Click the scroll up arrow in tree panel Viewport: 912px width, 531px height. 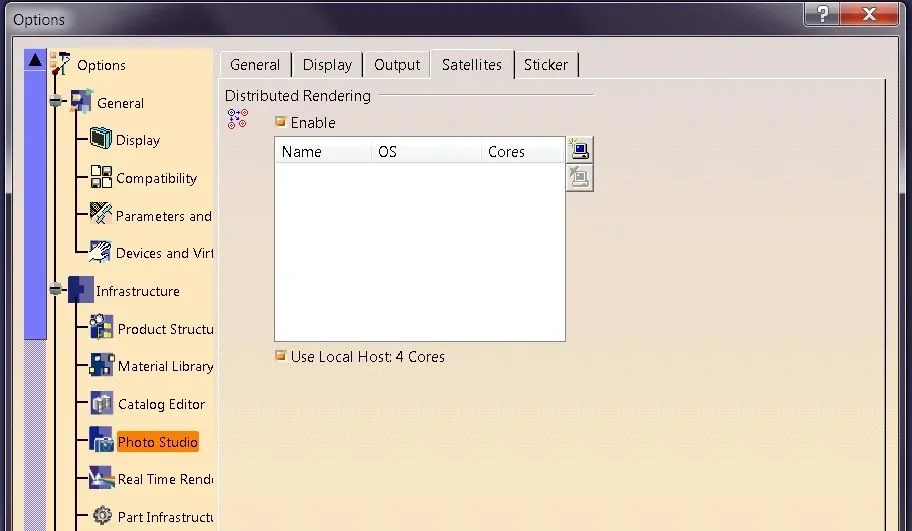click(35, 60)
